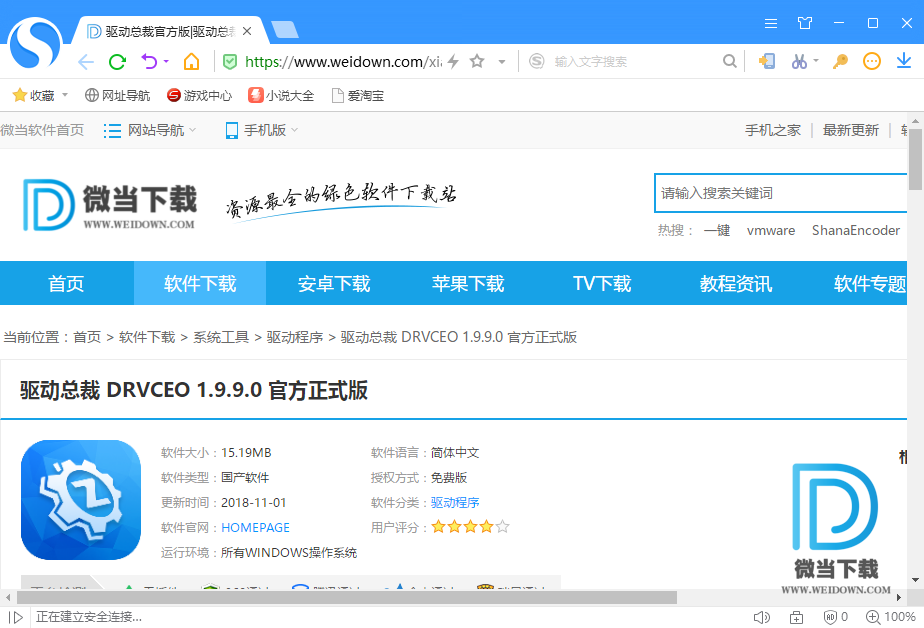Click the 100% zoom control
Screen dimensions: 924x628
(x=890, y=617)
